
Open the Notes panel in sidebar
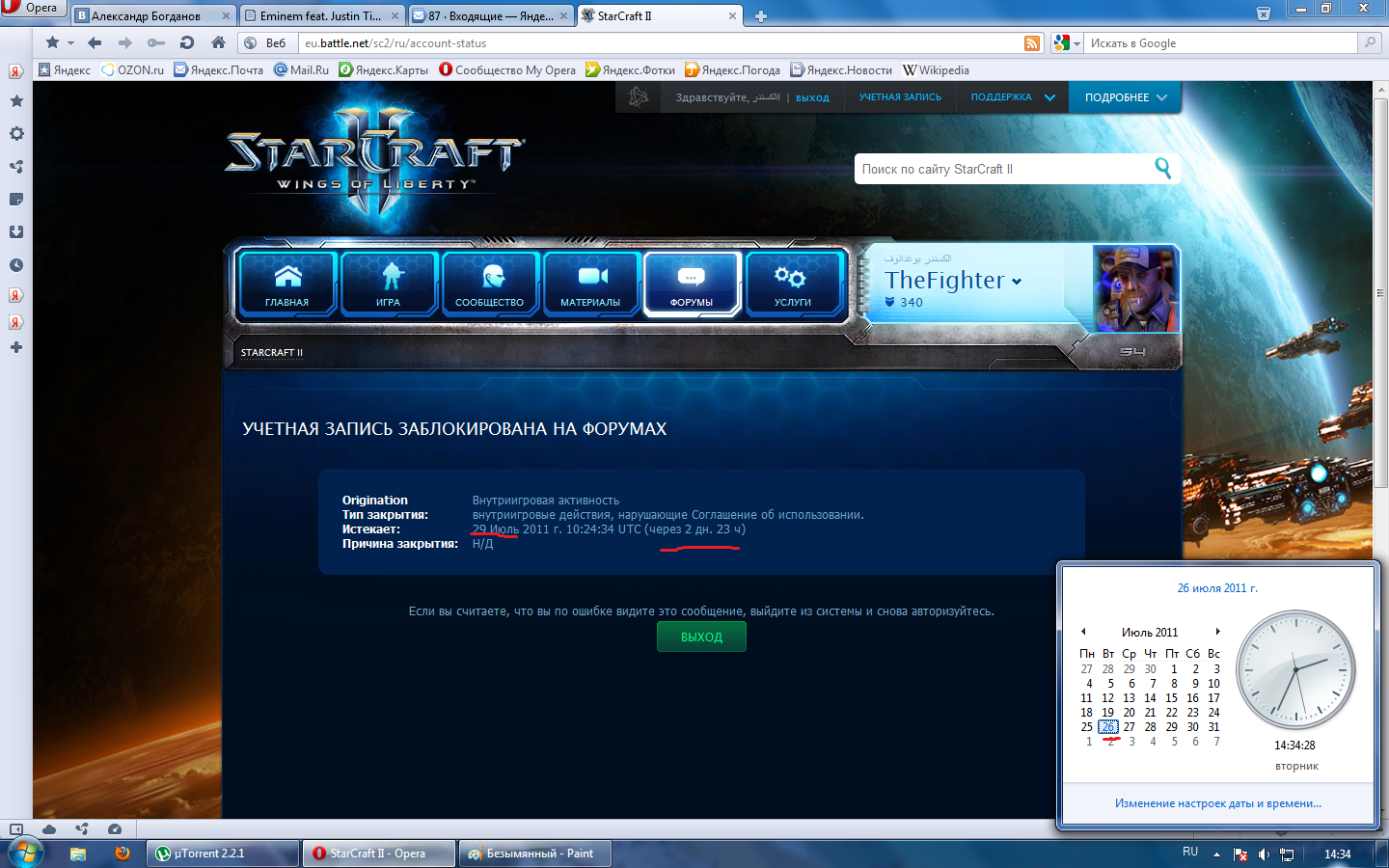(16, 200)
